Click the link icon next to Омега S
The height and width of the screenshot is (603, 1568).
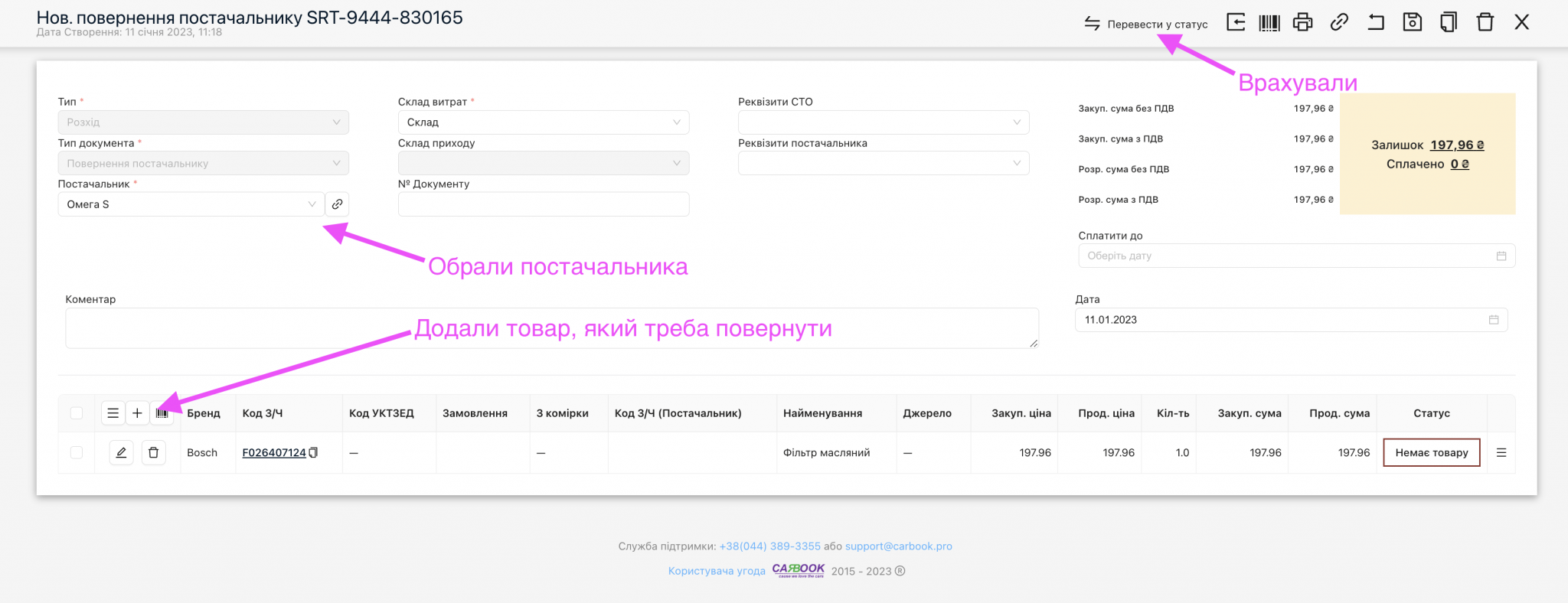337,204
